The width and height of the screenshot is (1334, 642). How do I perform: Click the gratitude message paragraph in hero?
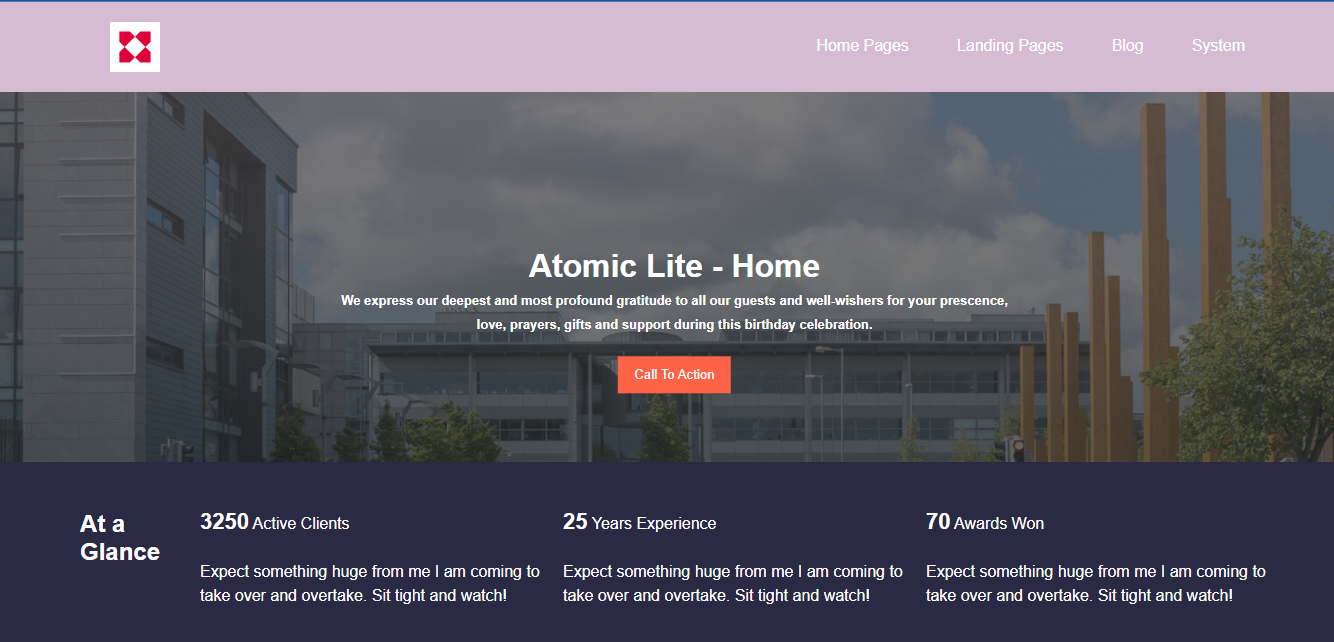(674, 312)
